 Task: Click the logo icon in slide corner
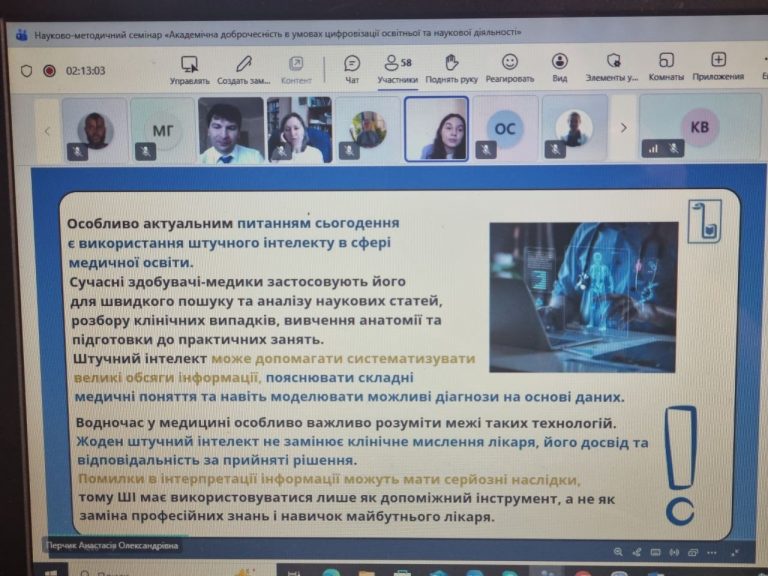pyautogui.click(x=705, y=221)
